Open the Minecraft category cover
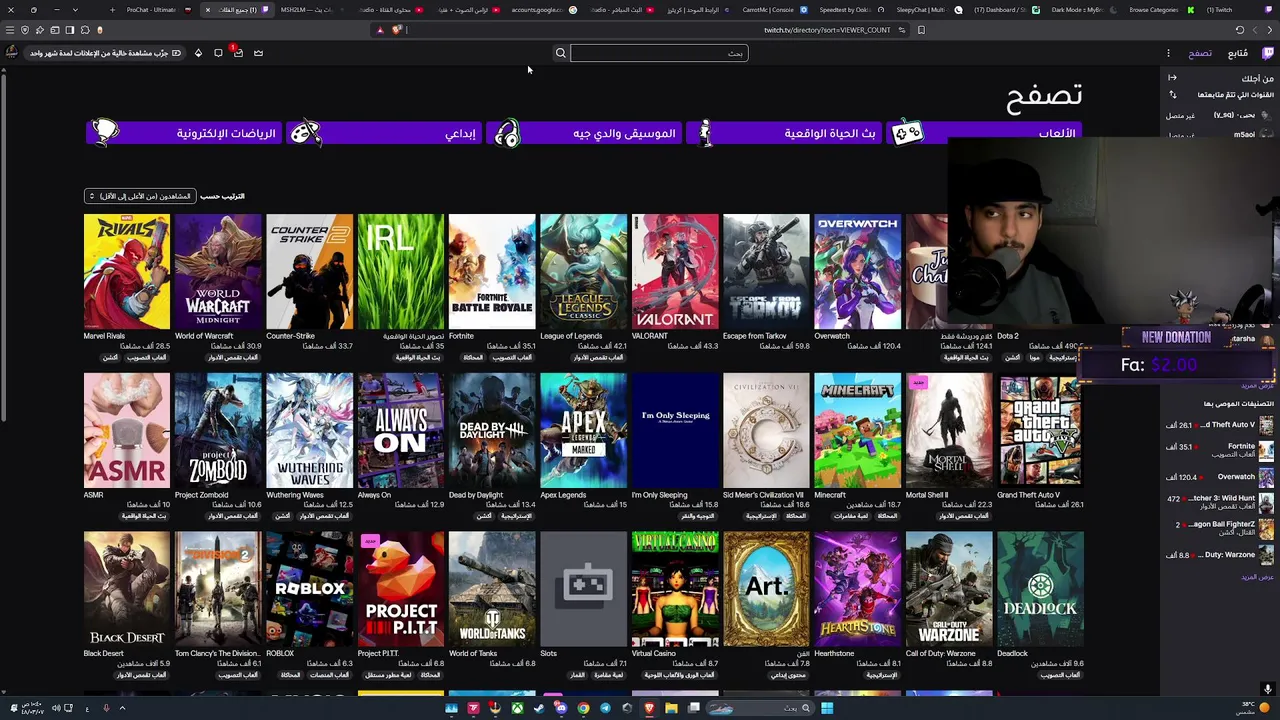1280x720 pixels. [x=858, y=431]
